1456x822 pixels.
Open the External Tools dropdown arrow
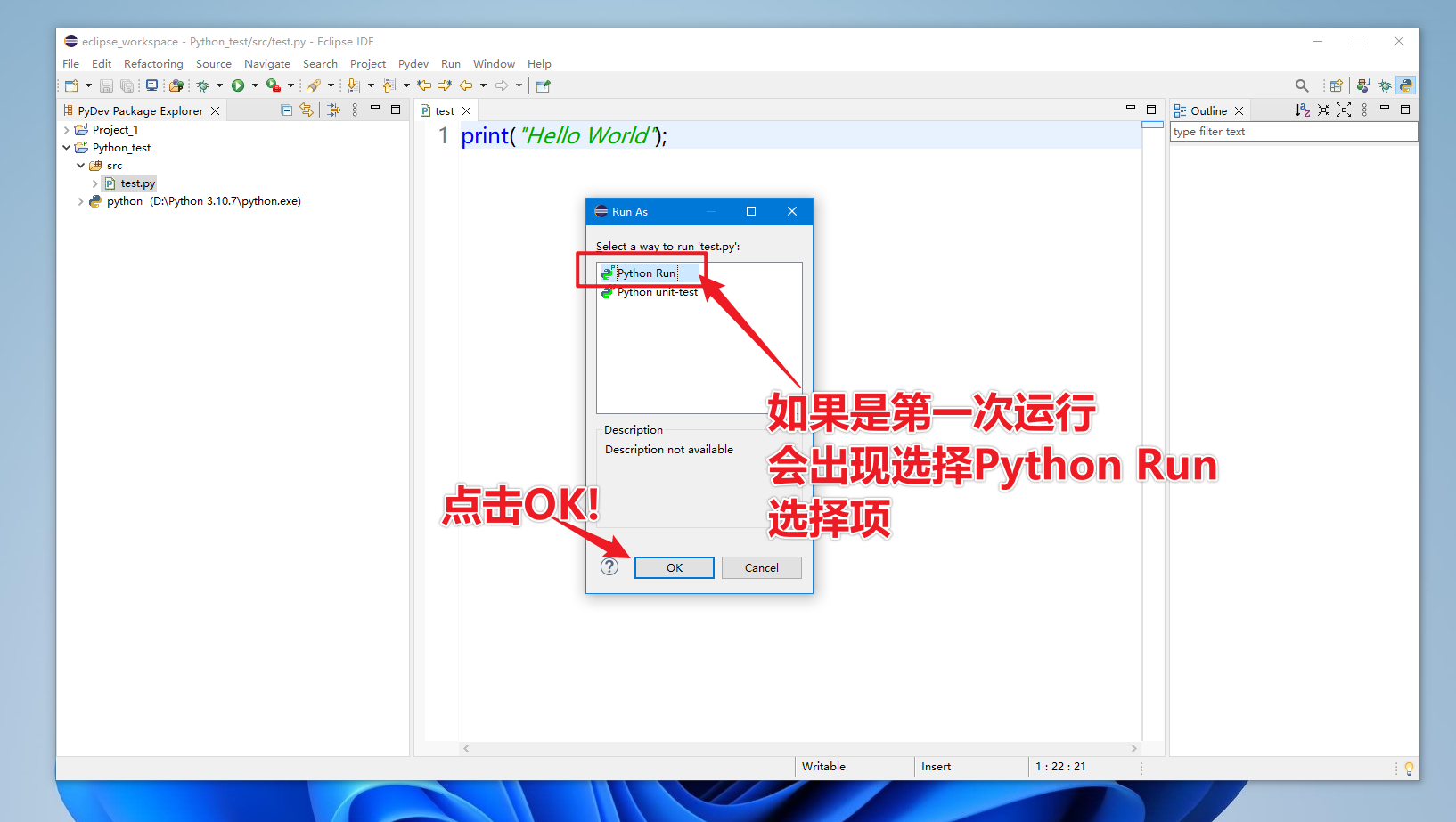click(290, 85)
